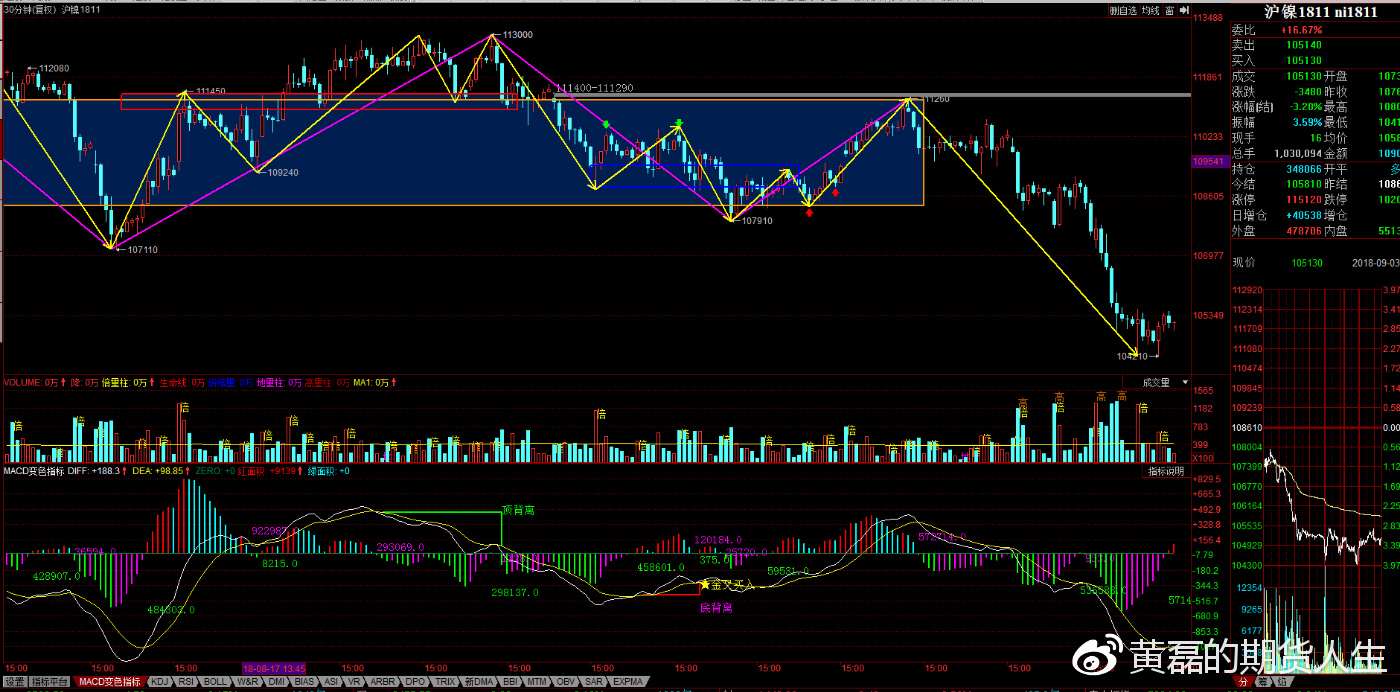The width and height of the screenshot is (1400, 692).
Task: Click the 涨跌 value -3480
Action: [x=1306, y=91]
